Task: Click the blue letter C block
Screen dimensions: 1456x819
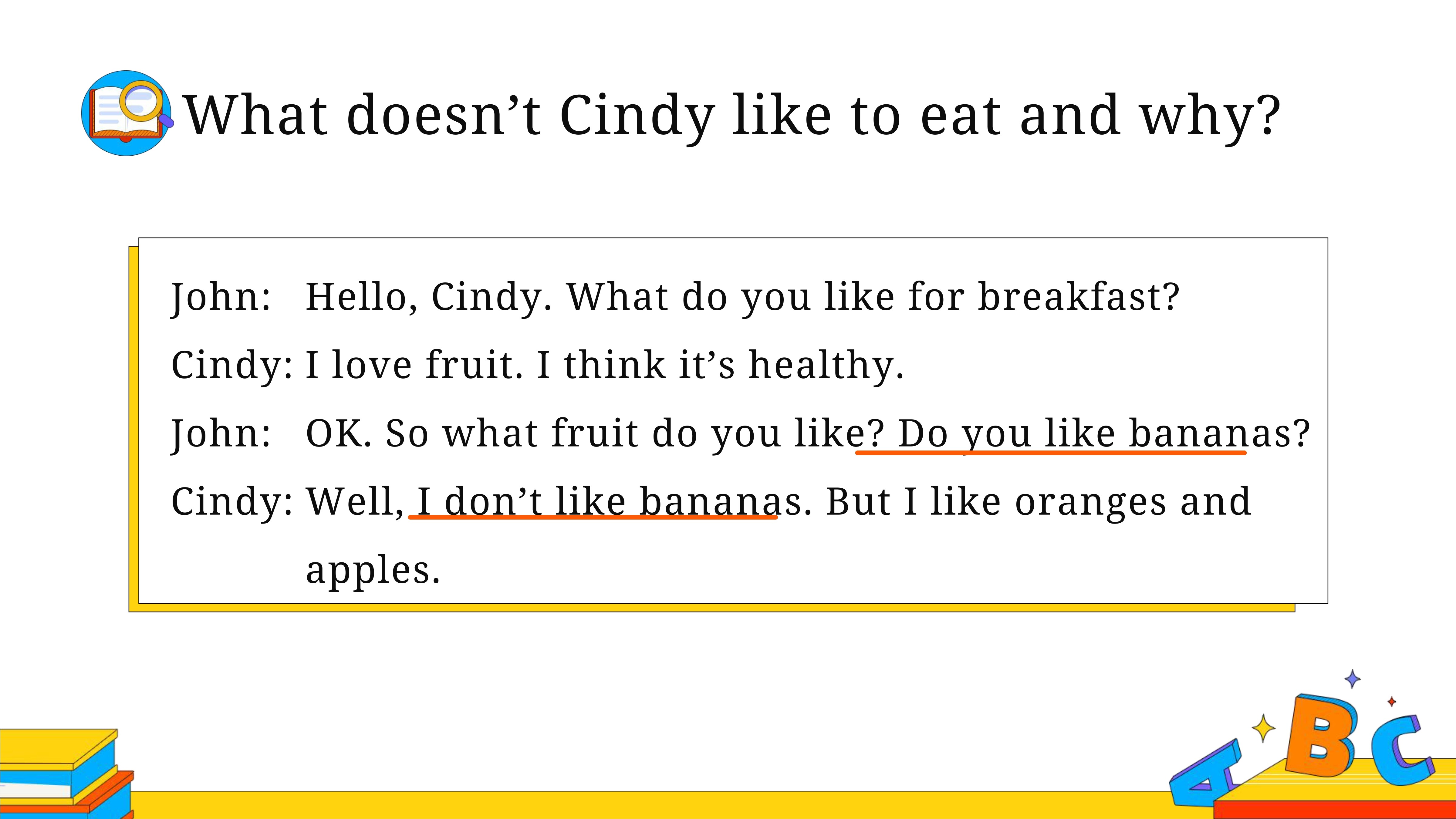Action: (1403, 751)
